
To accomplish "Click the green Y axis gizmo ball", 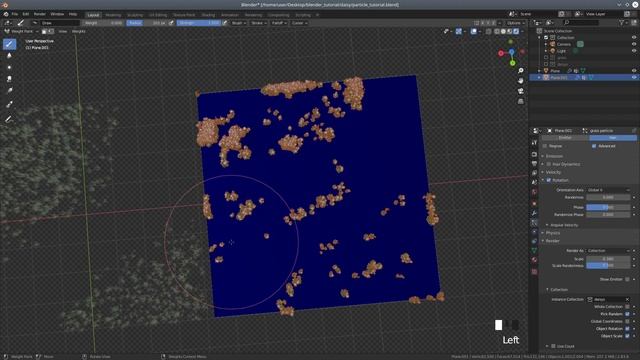I will tap(513, 63).
